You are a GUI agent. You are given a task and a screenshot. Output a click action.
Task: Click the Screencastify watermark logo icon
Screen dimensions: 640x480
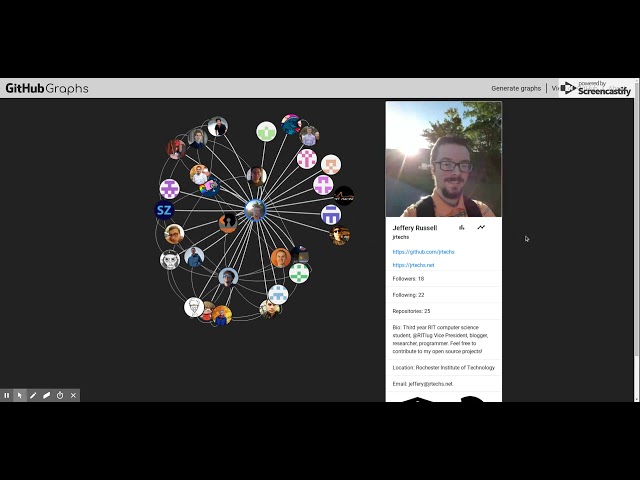coord(568,88)
